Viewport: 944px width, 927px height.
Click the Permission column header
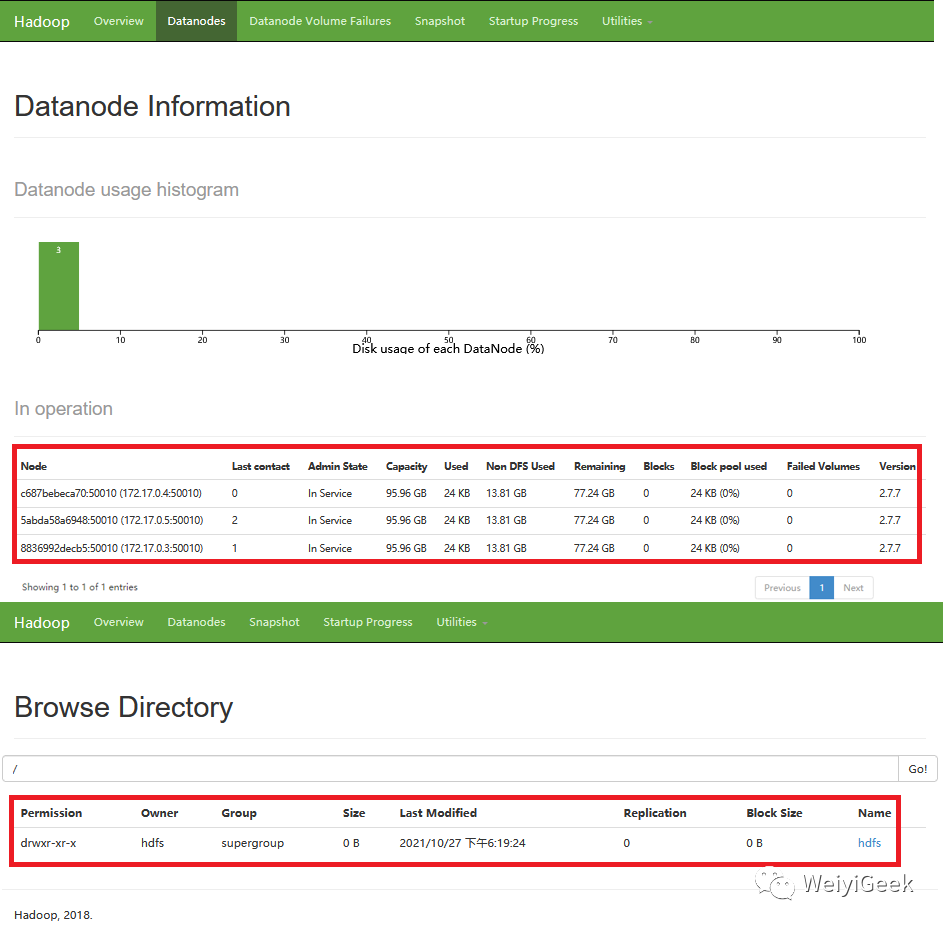coord(51,813)
